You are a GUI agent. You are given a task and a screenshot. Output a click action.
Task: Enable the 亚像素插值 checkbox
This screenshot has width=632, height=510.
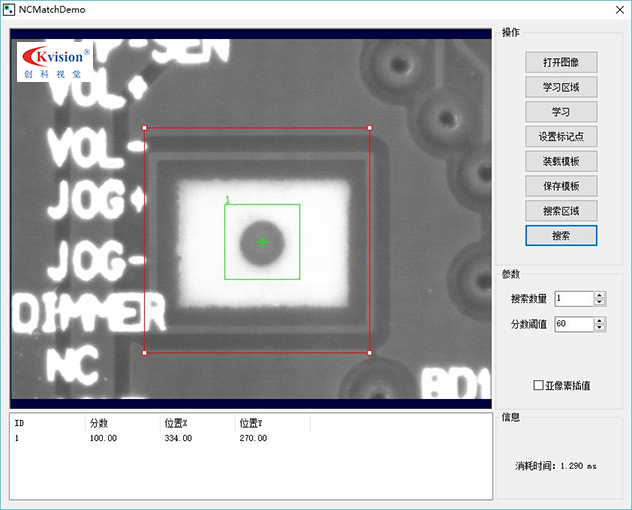tap(539, 385)
